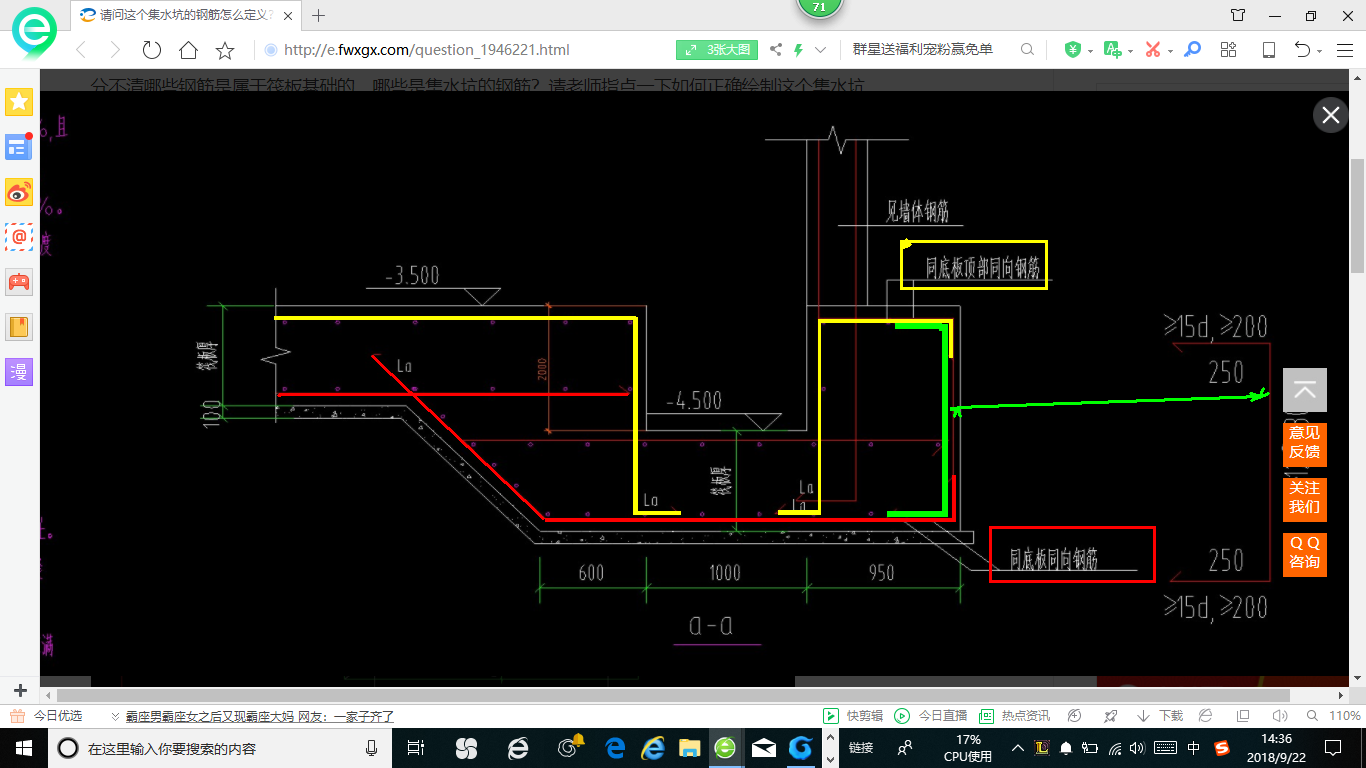
Task: Open the purple 漫 comics sidebar icon
Action: pos(19,372)
